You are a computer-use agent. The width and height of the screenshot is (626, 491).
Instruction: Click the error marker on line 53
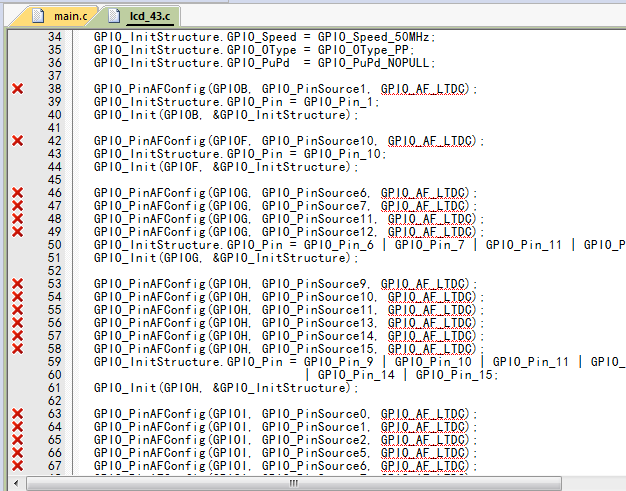[18, 284]
